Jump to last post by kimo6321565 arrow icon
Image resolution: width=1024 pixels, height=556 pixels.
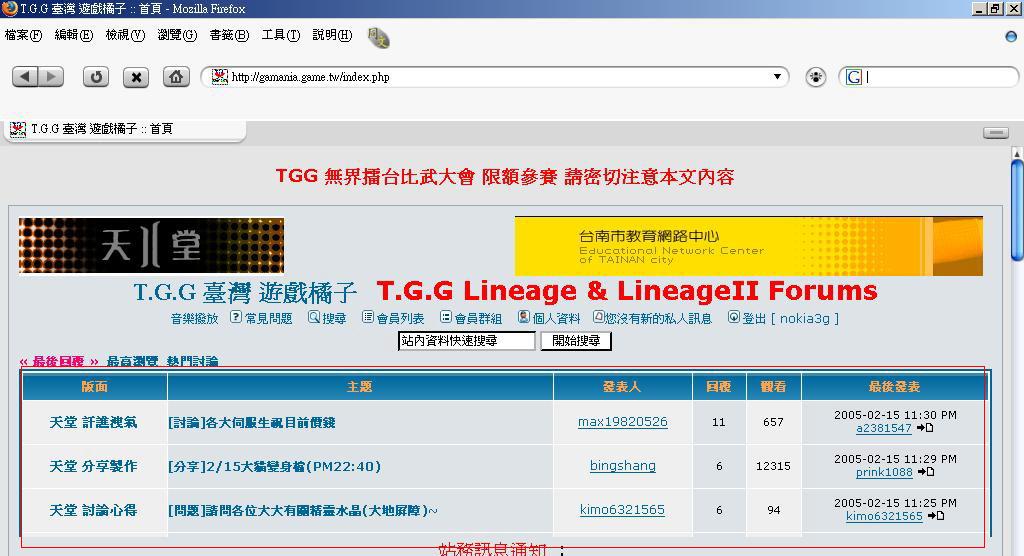coord(936,515)
